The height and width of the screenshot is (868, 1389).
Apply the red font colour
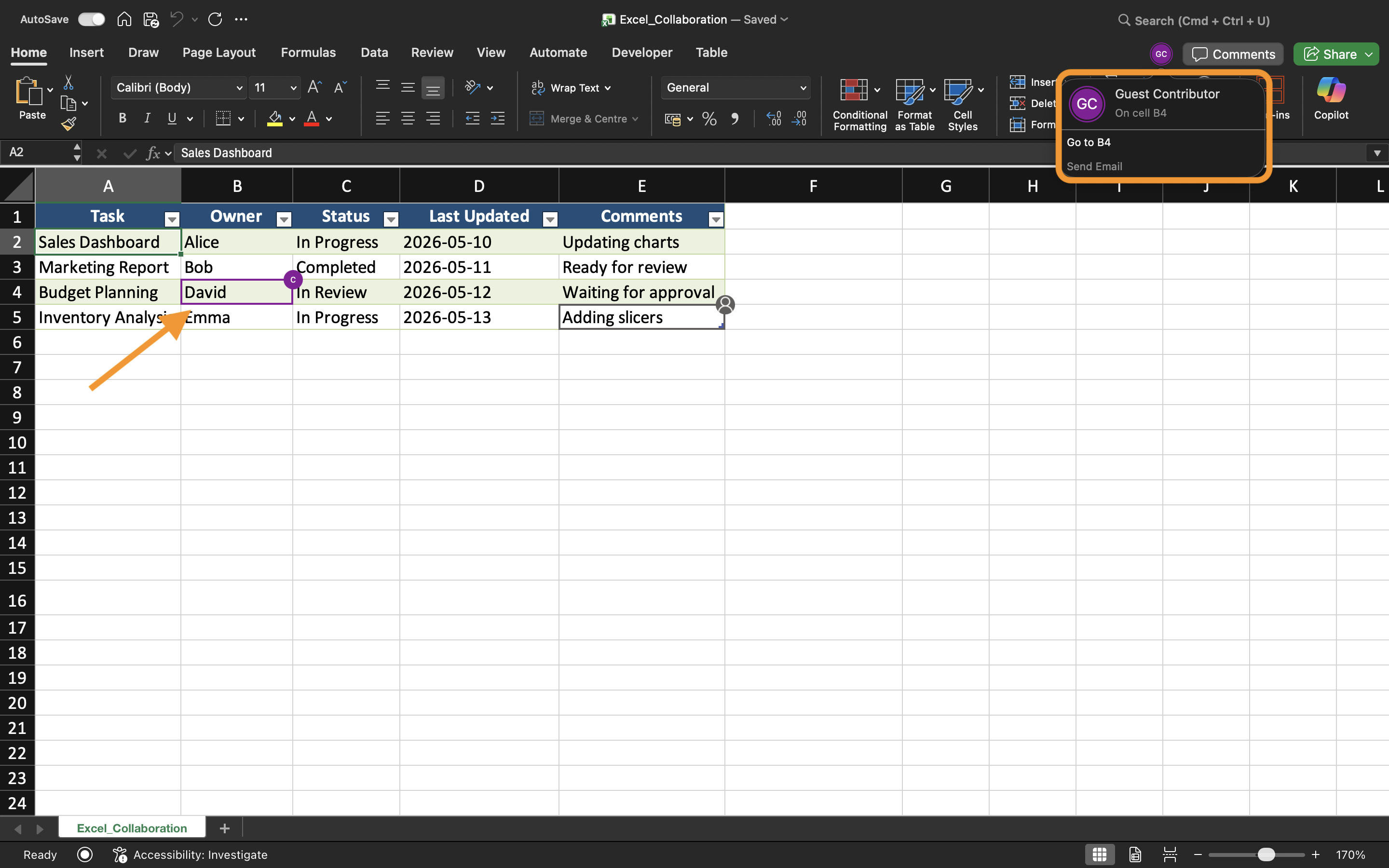pyautogui.click(x=312, y=118)
